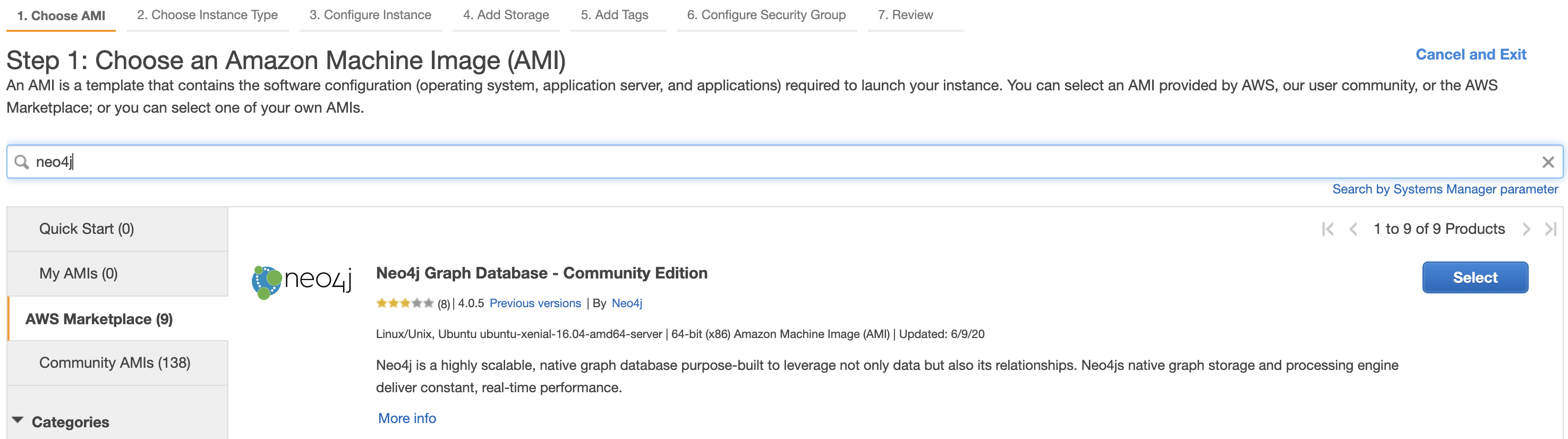This screenshot has width=1568, height=439.
Task: Open the Choose AMI step tab
Action: [x=61, y=16]
